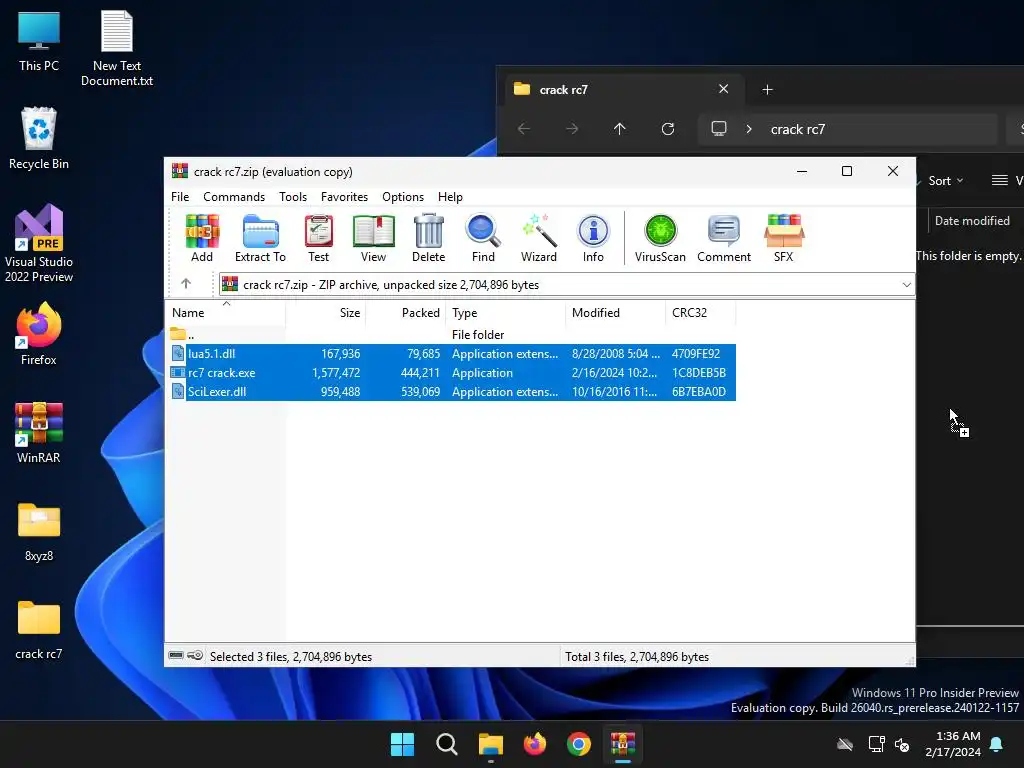Refresh the Explorer folder view

tap(667, 129)
